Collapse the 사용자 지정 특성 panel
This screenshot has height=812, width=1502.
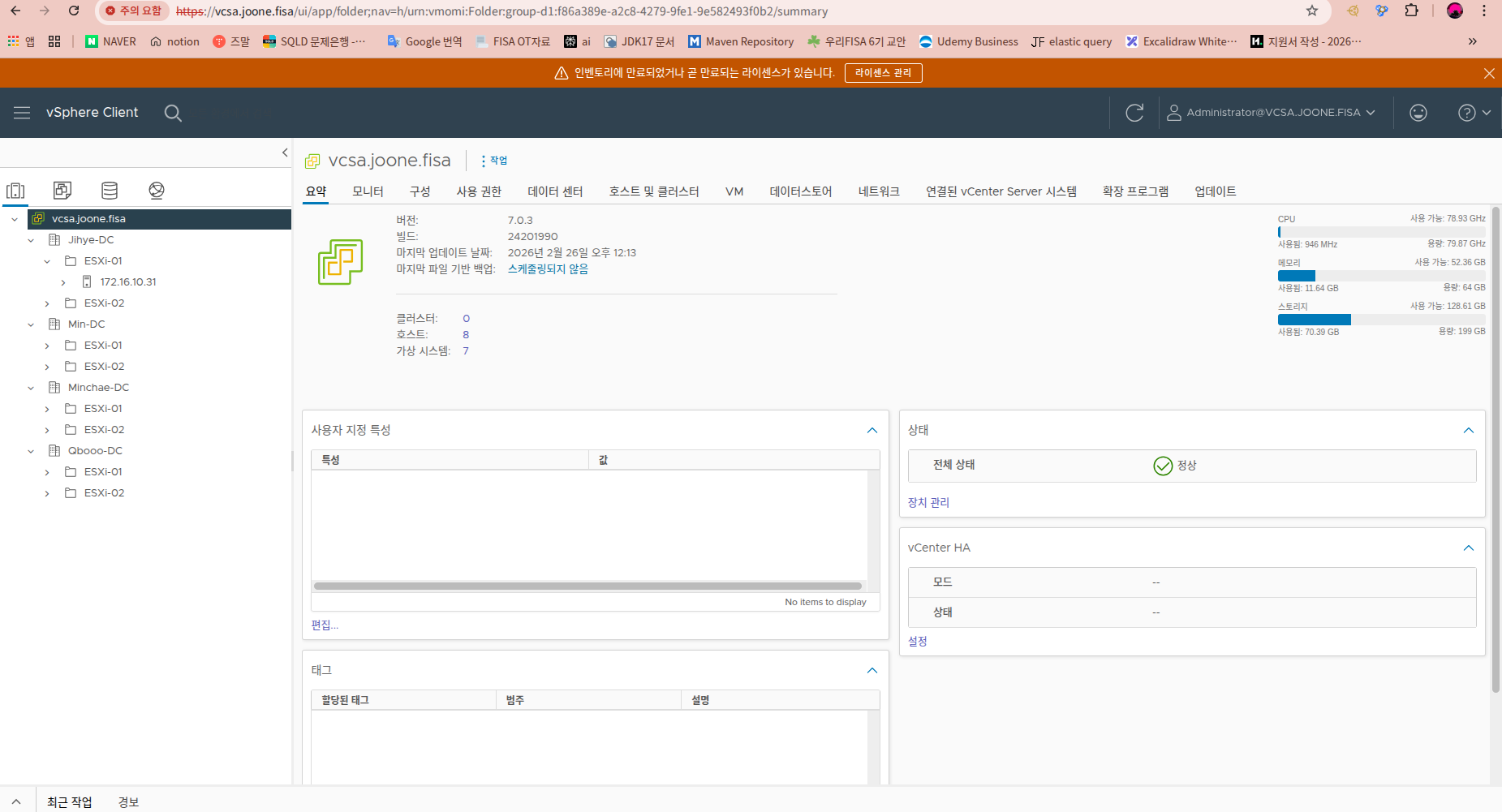tap(872, 430)
